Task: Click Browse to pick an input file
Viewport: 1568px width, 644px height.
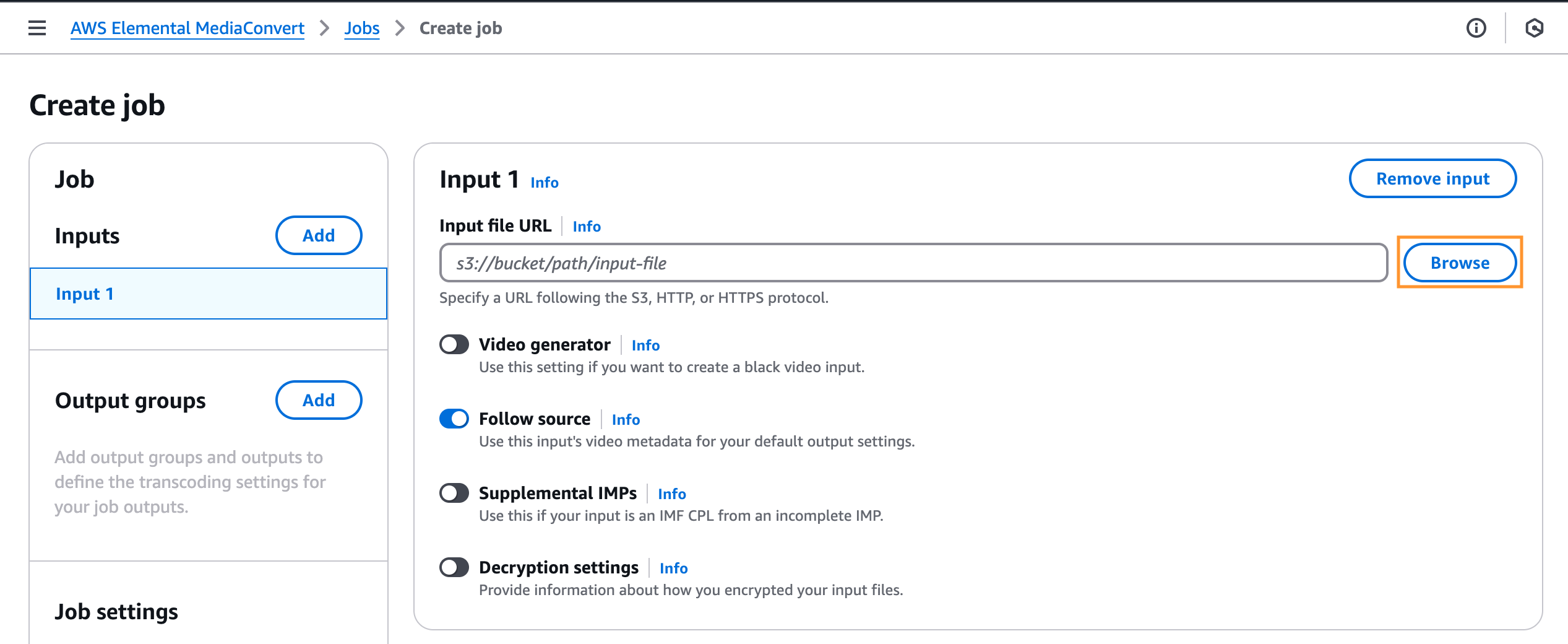Action: tap(1459, 262)
